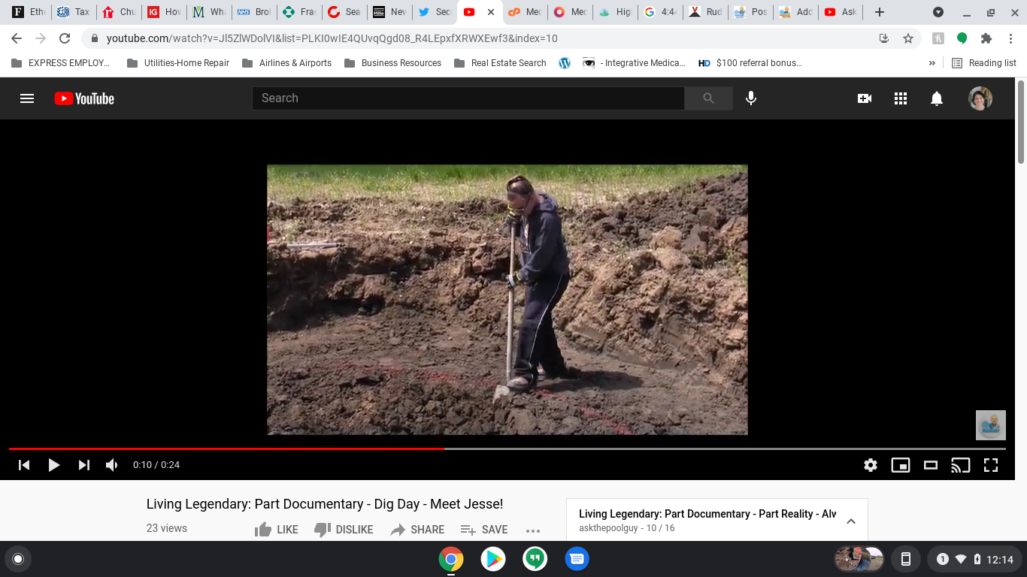The height and width of the screenshot is (577, 1027).
Task: Skip to the next video in playlist
Action: tap(84, 465)
